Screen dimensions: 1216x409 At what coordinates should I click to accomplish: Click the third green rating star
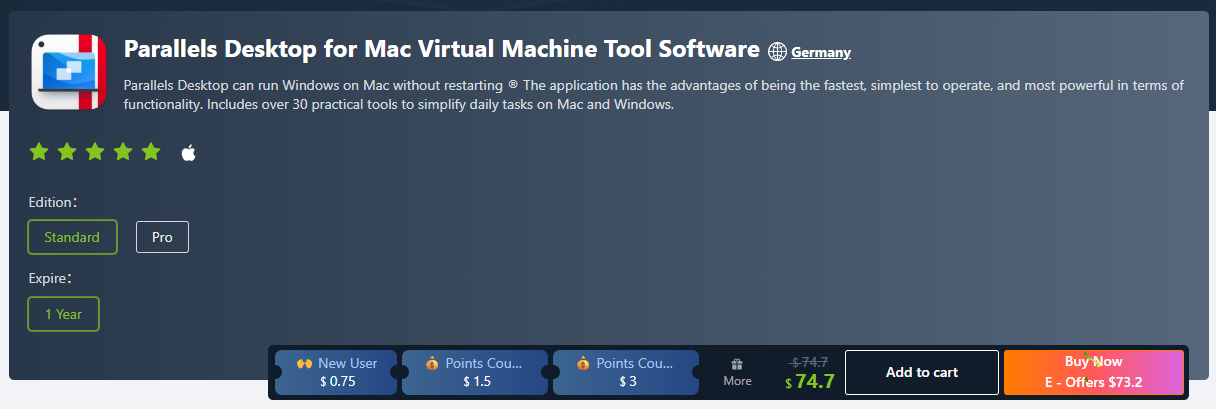pyautogui.click(x=95, y=152)
